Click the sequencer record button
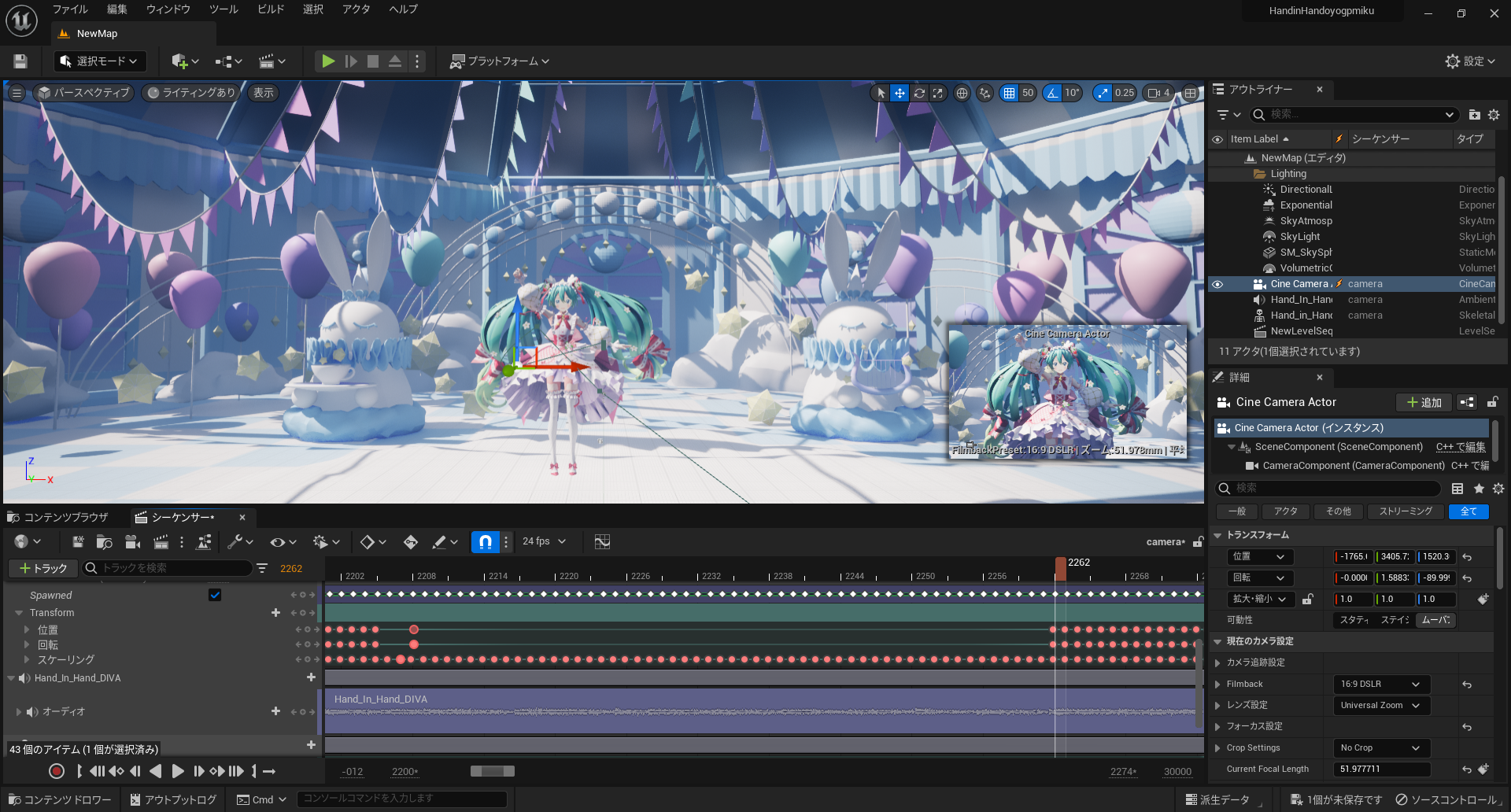The height and width of the screenshot is (812, 1511). pos(56,771)
